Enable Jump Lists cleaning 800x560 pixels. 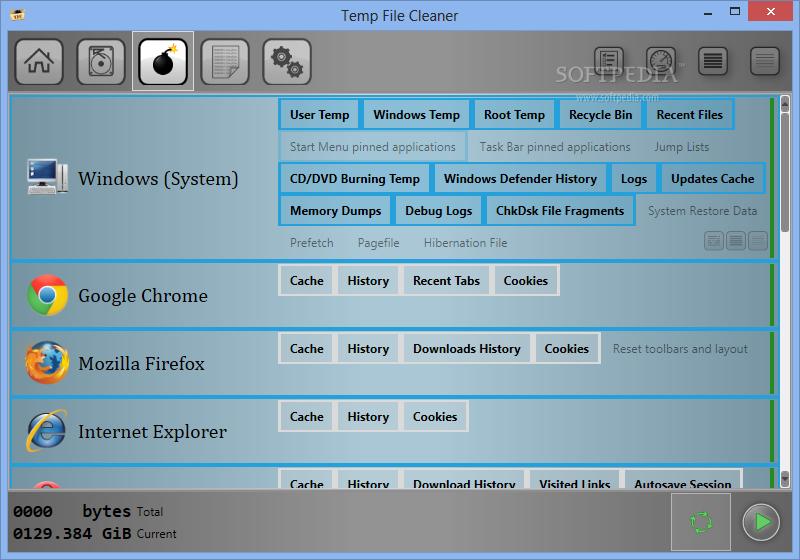682,147
